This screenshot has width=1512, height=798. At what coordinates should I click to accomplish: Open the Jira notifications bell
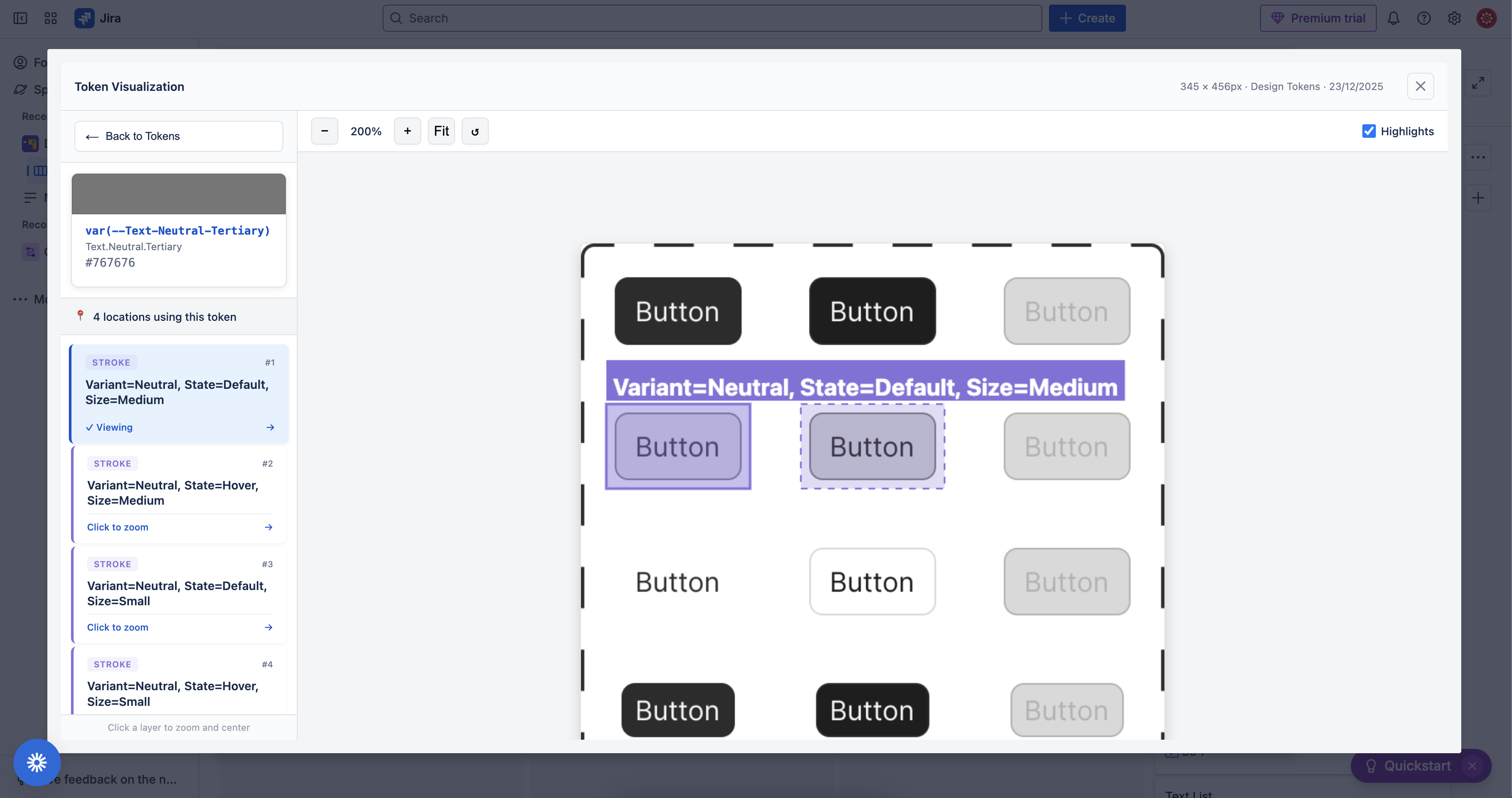pos(1394,18)
